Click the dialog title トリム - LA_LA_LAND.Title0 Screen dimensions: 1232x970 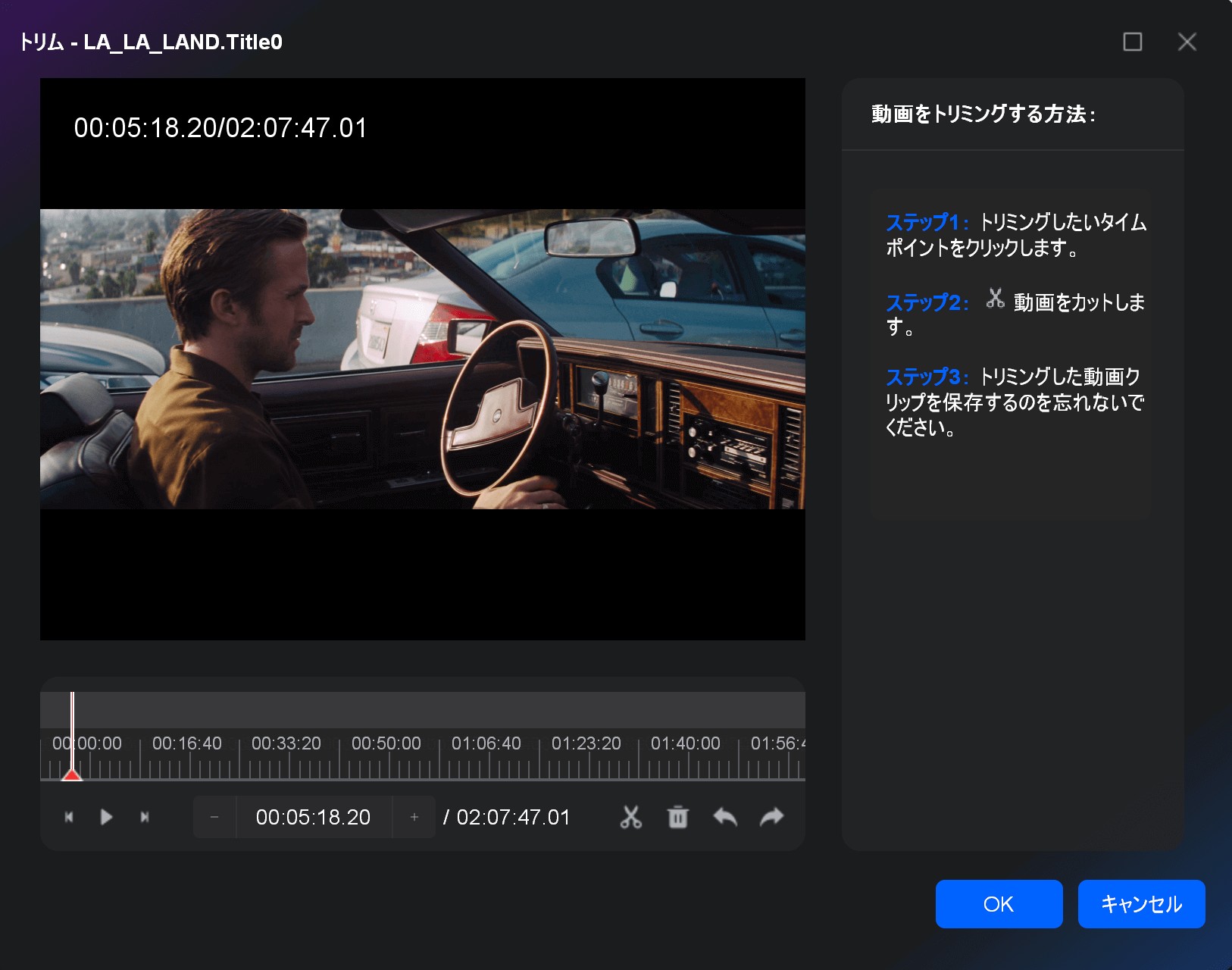tap(151, 42)
